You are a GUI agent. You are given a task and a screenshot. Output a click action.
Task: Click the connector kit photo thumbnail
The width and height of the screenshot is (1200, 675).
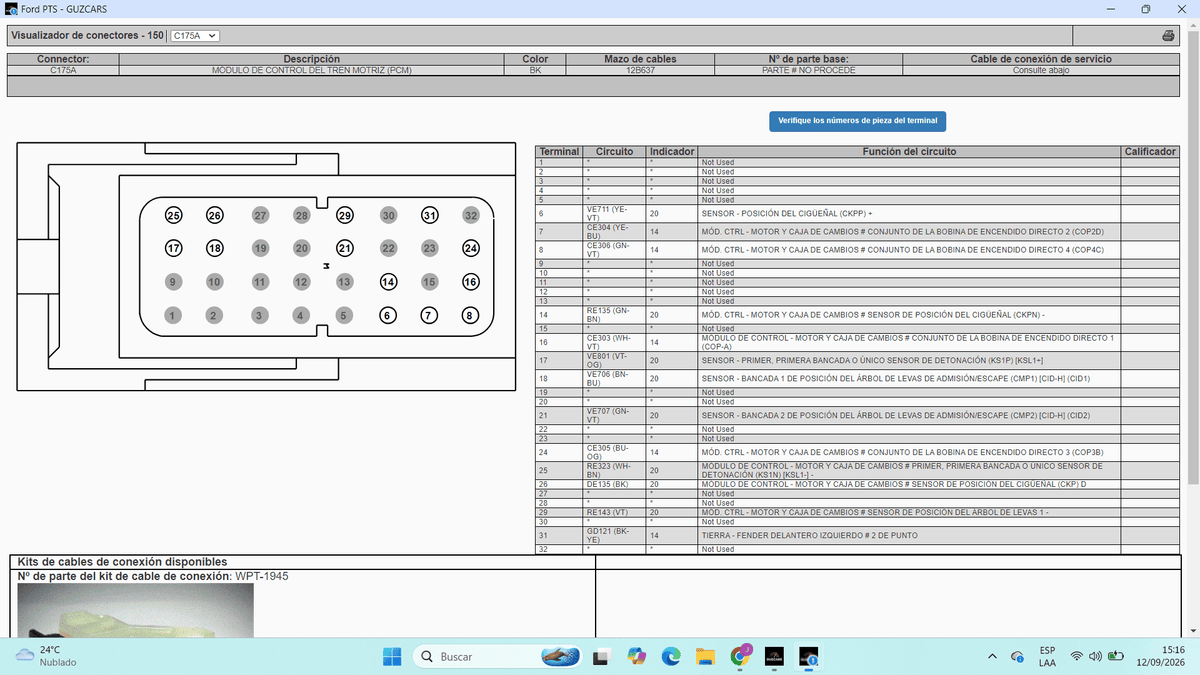tap(136, 611)
